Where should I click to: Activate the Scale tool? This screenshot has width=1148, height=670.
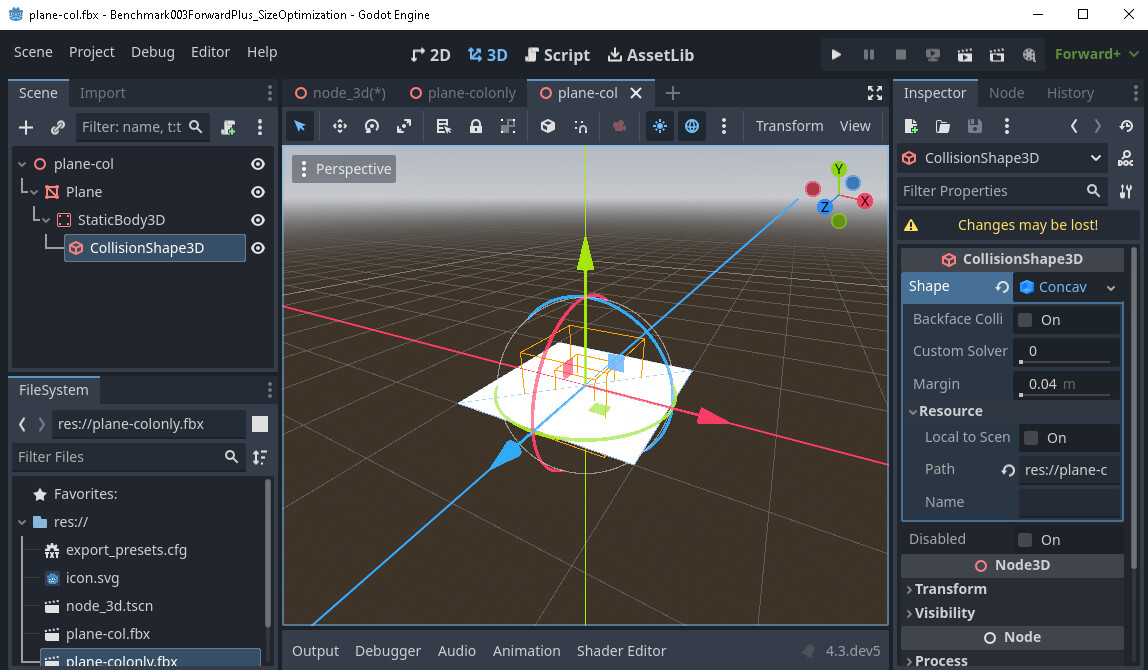[x=404, y=125]
